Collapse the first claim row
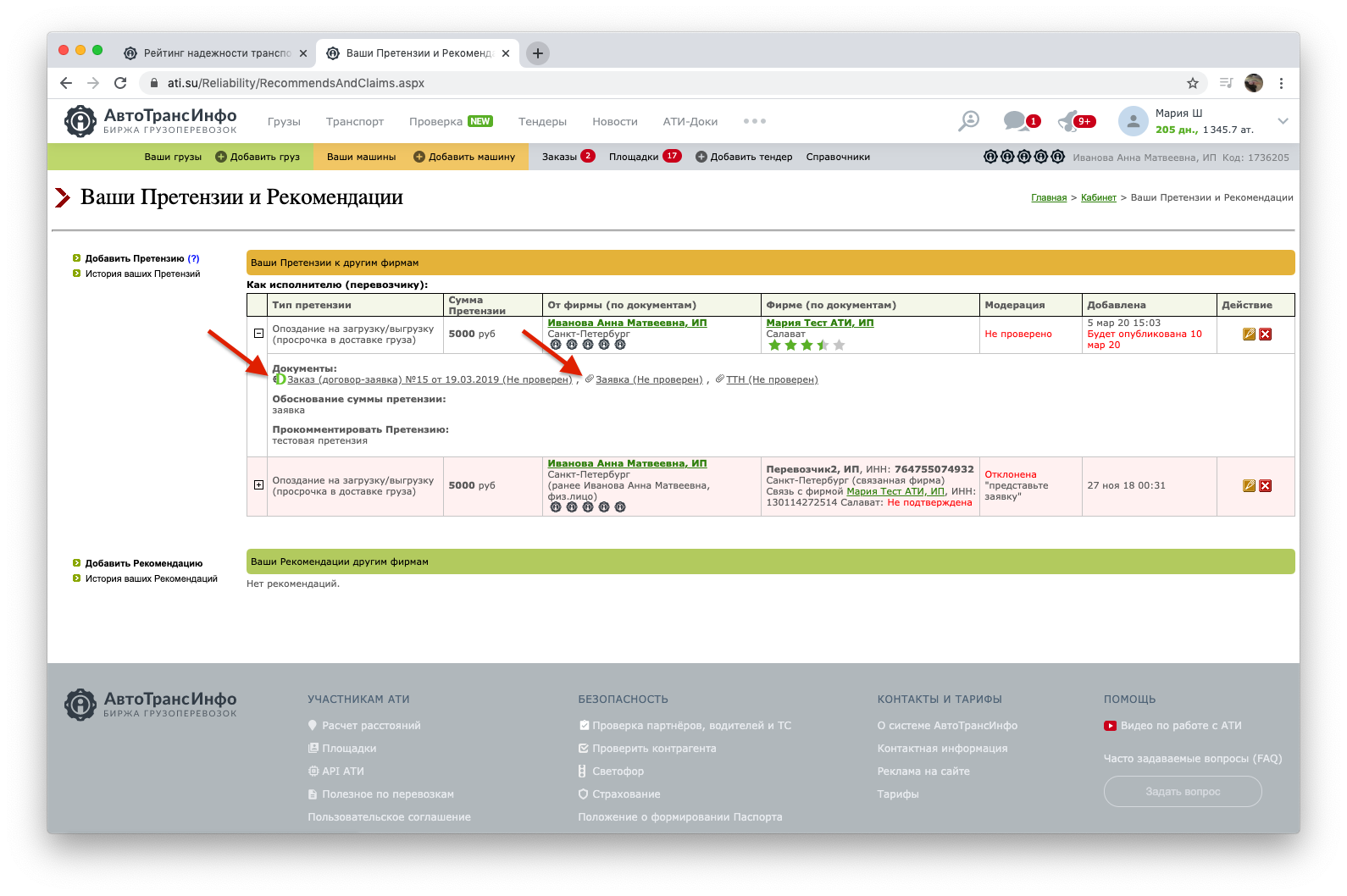This screenshot has width=1347, height=896. coord(258,334)
